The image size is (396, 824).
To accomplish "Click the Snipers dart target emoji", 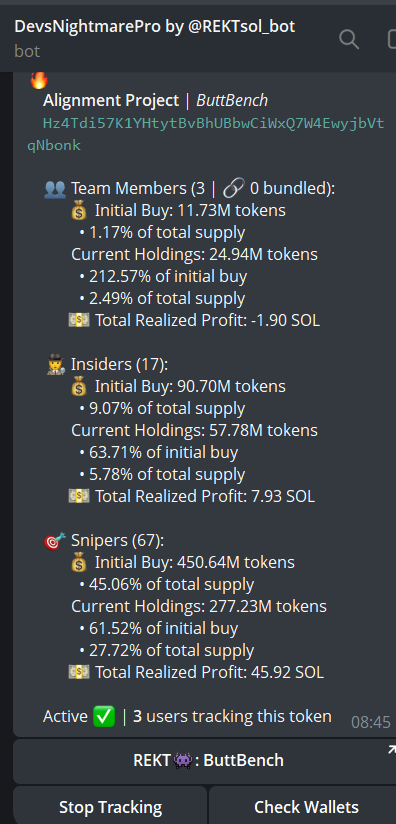I will [55, 541].
